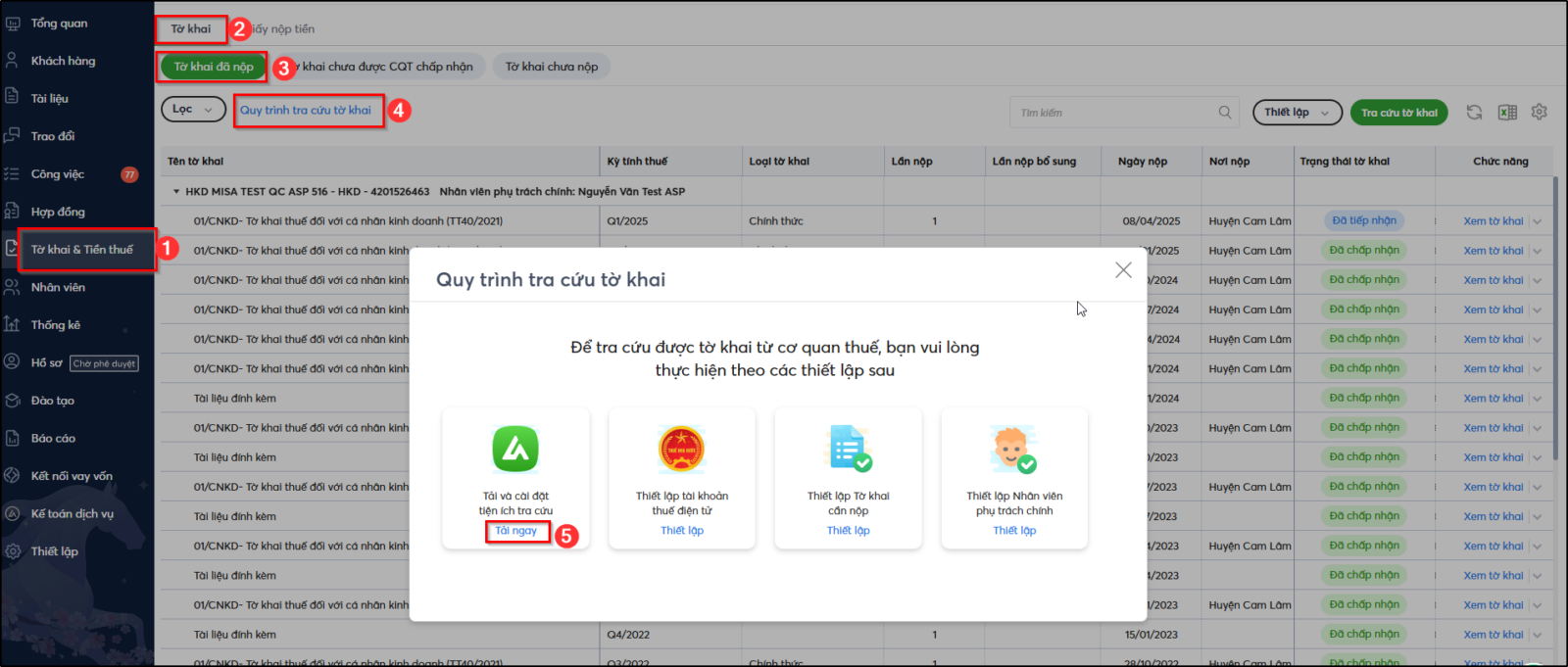Open the Công việc sidebar item
Viewport: 1568px width, 667px height.
[58, 174]
